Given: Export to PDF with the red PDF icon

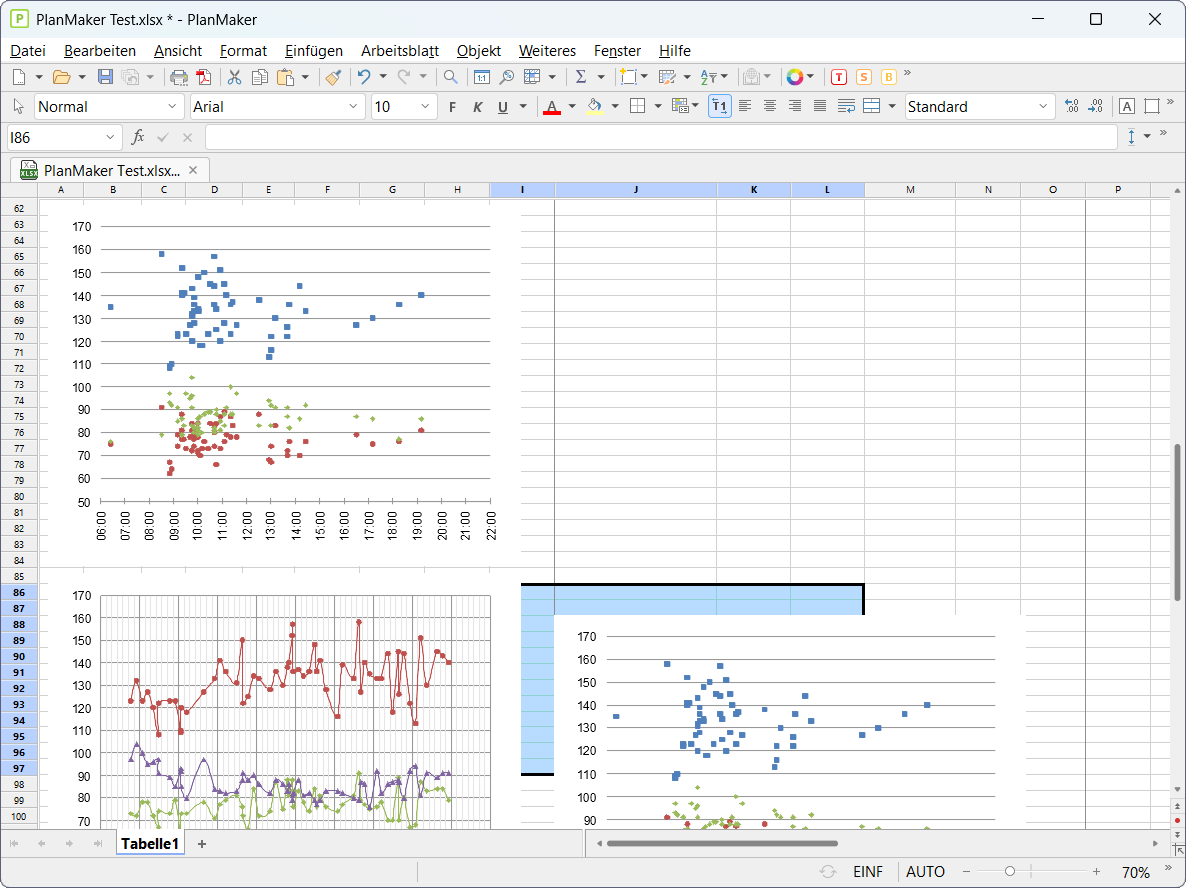Looking at the screenshot, I should [x=204, y=76].
